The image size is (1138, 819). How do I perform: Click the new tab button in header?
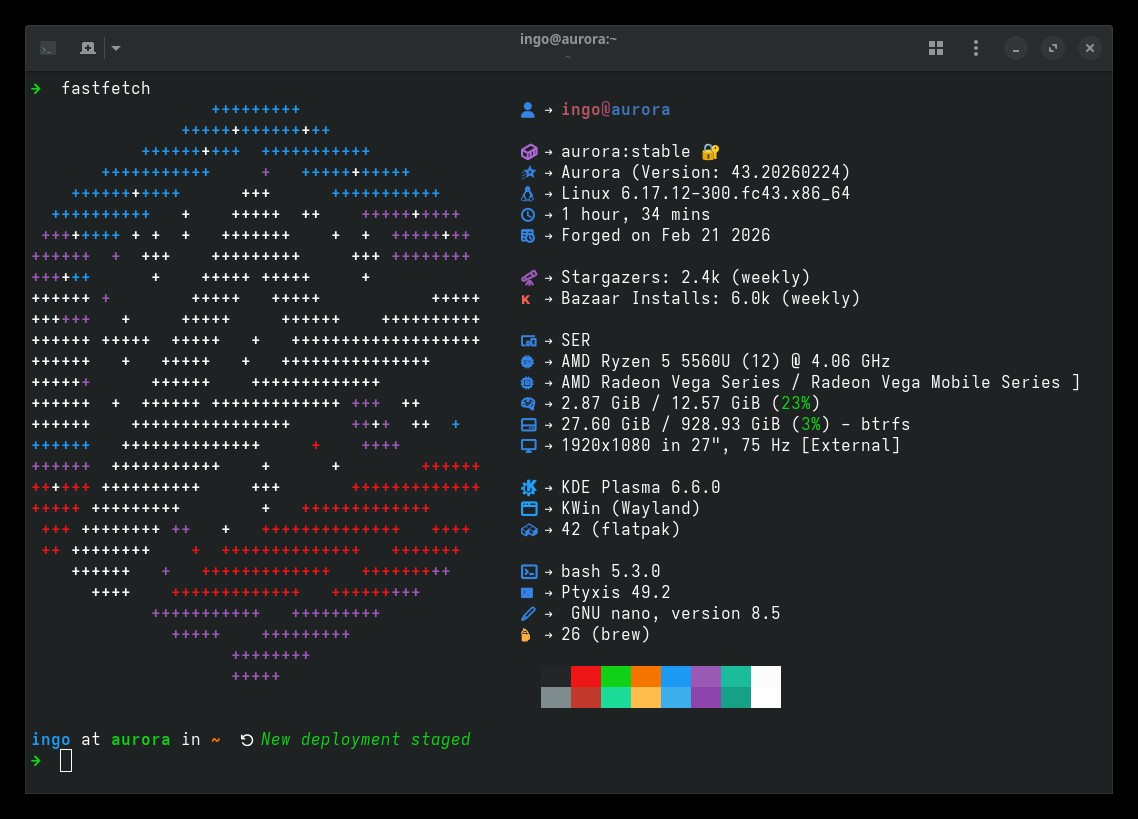pyautogui.click(x=88, y=48)
